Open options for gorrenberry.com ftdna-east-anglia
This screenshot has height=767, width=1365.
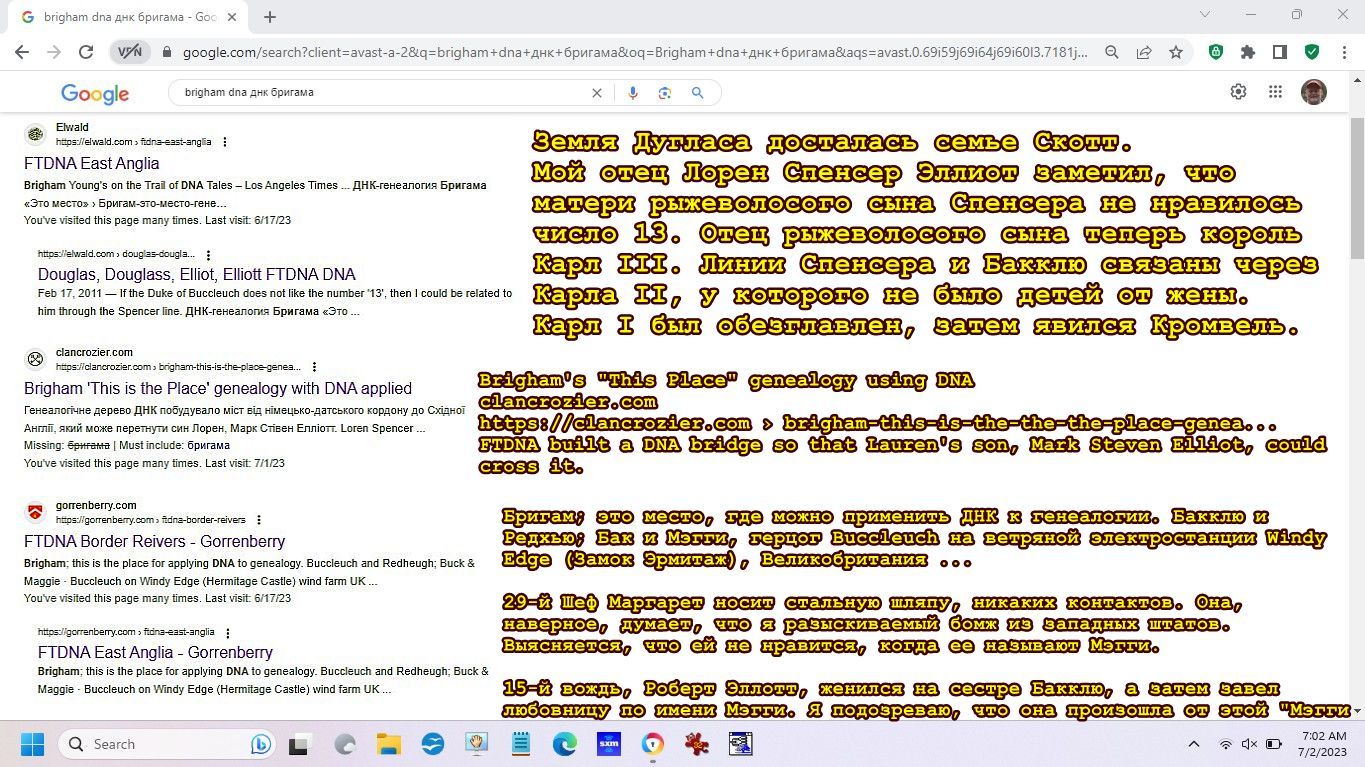pyautogui.click(x=227, y=632)
